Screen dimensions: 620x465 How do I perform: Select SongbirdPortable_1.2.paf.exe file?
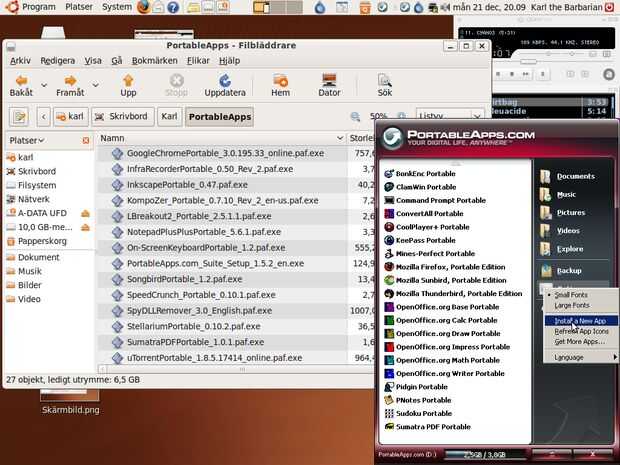[184, 279]
